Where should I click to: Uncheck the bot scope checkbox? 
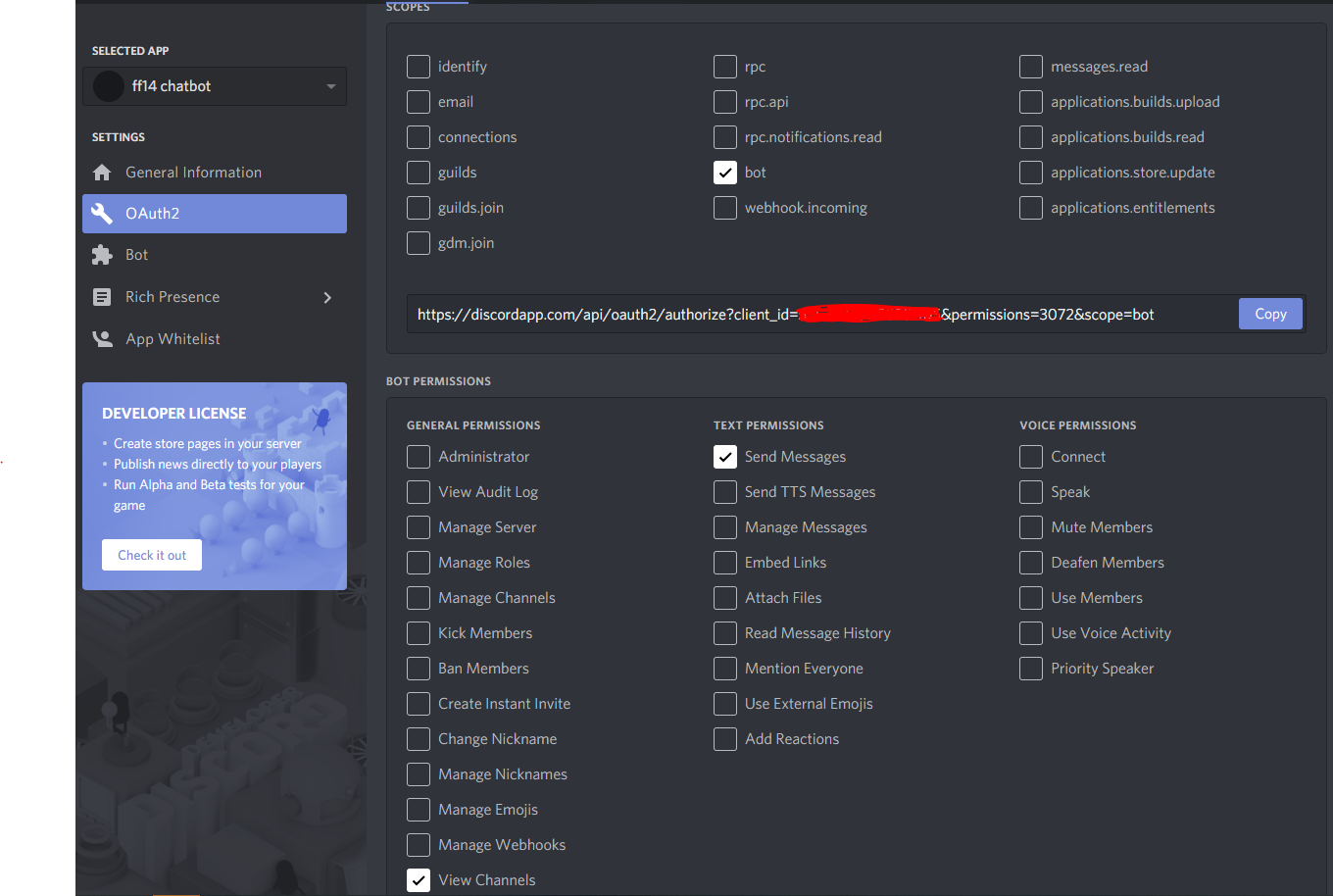tap(725, 173)
